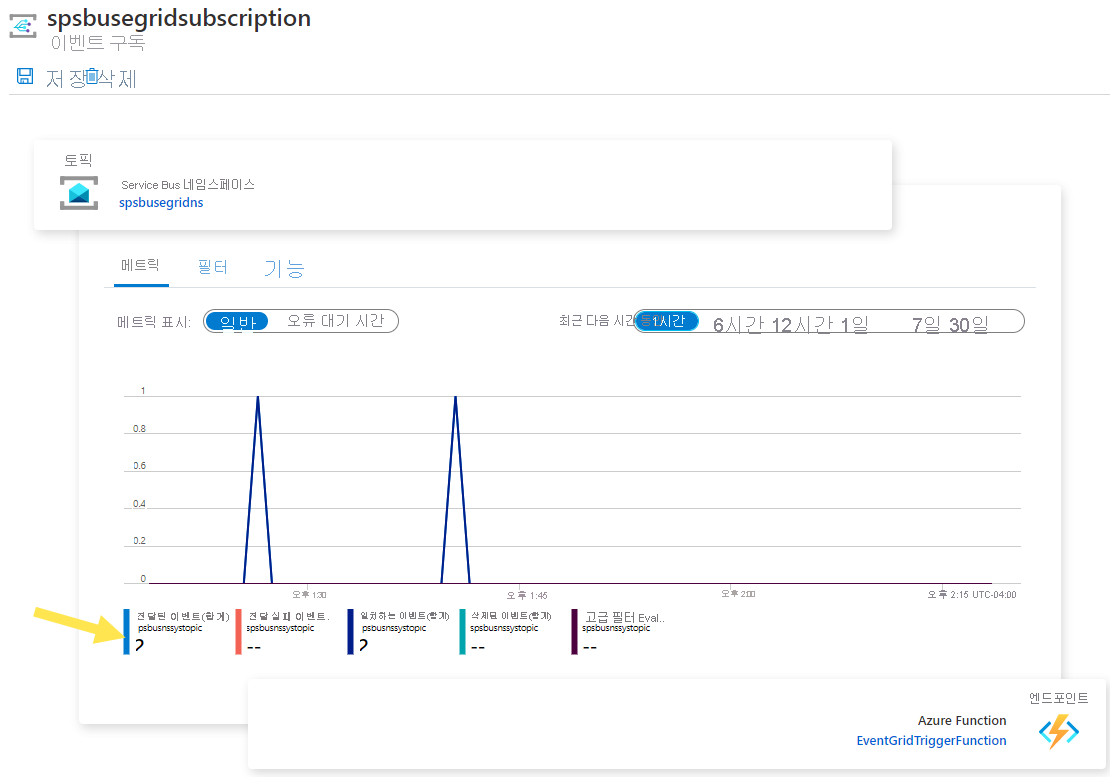Image resolution: width=1110 pixels, height=777 pixels.
Task: Select the 오류 대기 시간 display option
Action: click(335, 321)
